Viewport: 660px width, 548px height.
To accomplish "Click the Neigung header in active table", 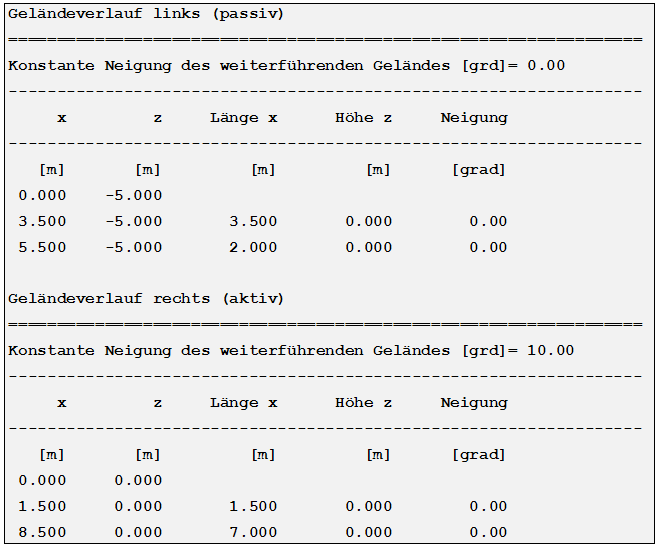I will click(474, 403).
